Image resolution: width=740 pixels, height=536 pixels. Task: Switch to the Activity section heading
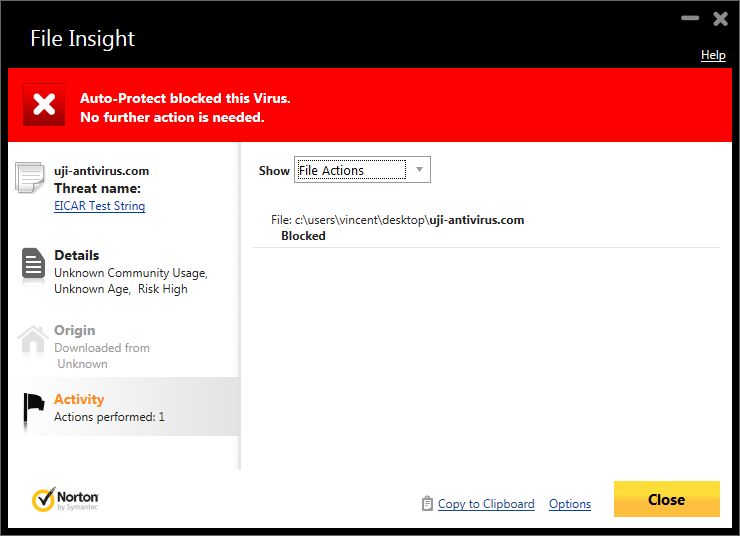[79, 399]
